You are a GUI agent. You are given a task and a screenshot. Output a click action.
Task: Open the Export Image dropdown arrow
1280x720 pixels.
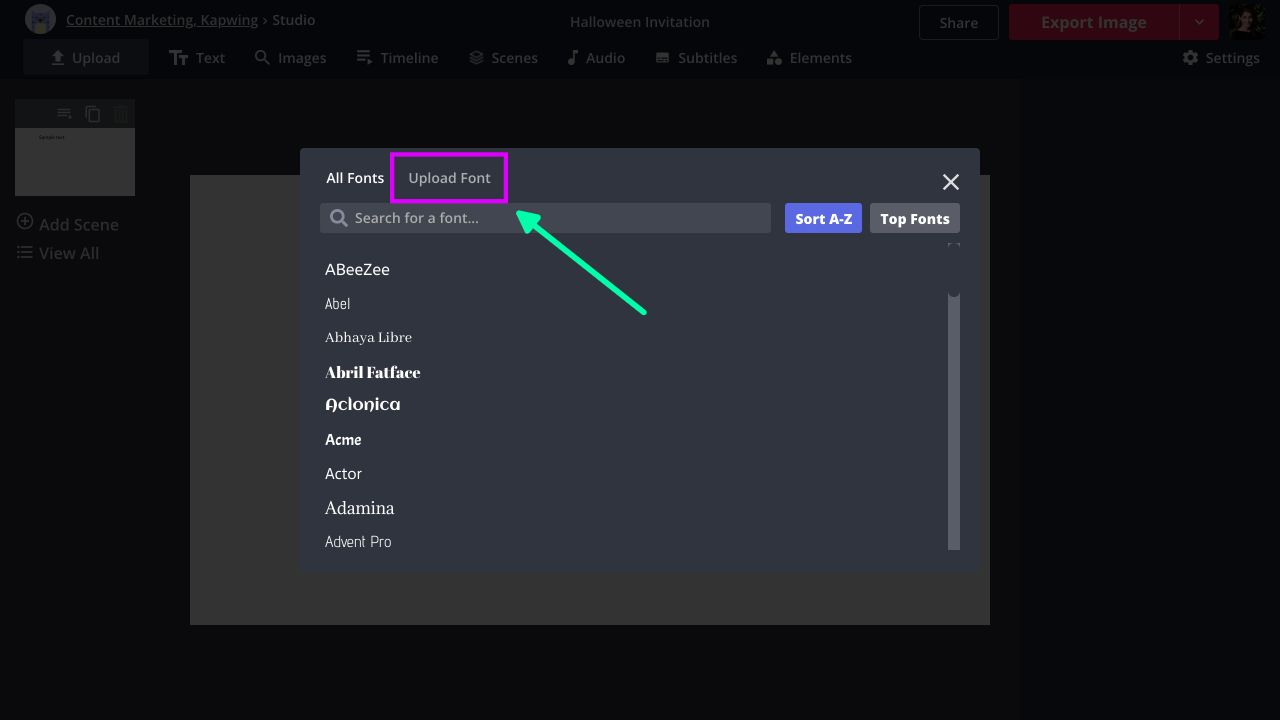(1199, 22)
